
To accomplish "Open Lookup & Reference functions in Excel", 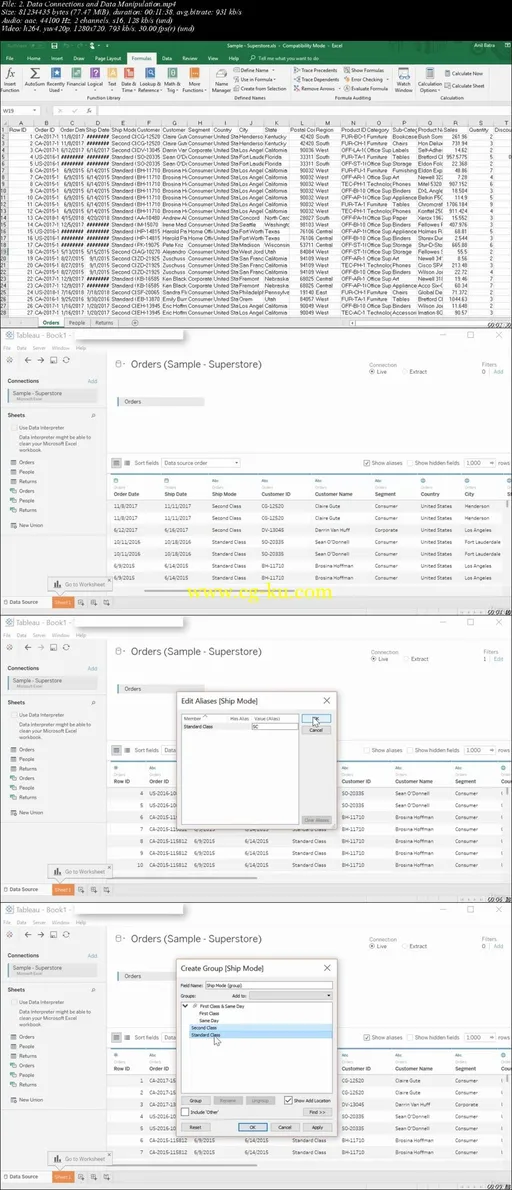I will 149,78.
